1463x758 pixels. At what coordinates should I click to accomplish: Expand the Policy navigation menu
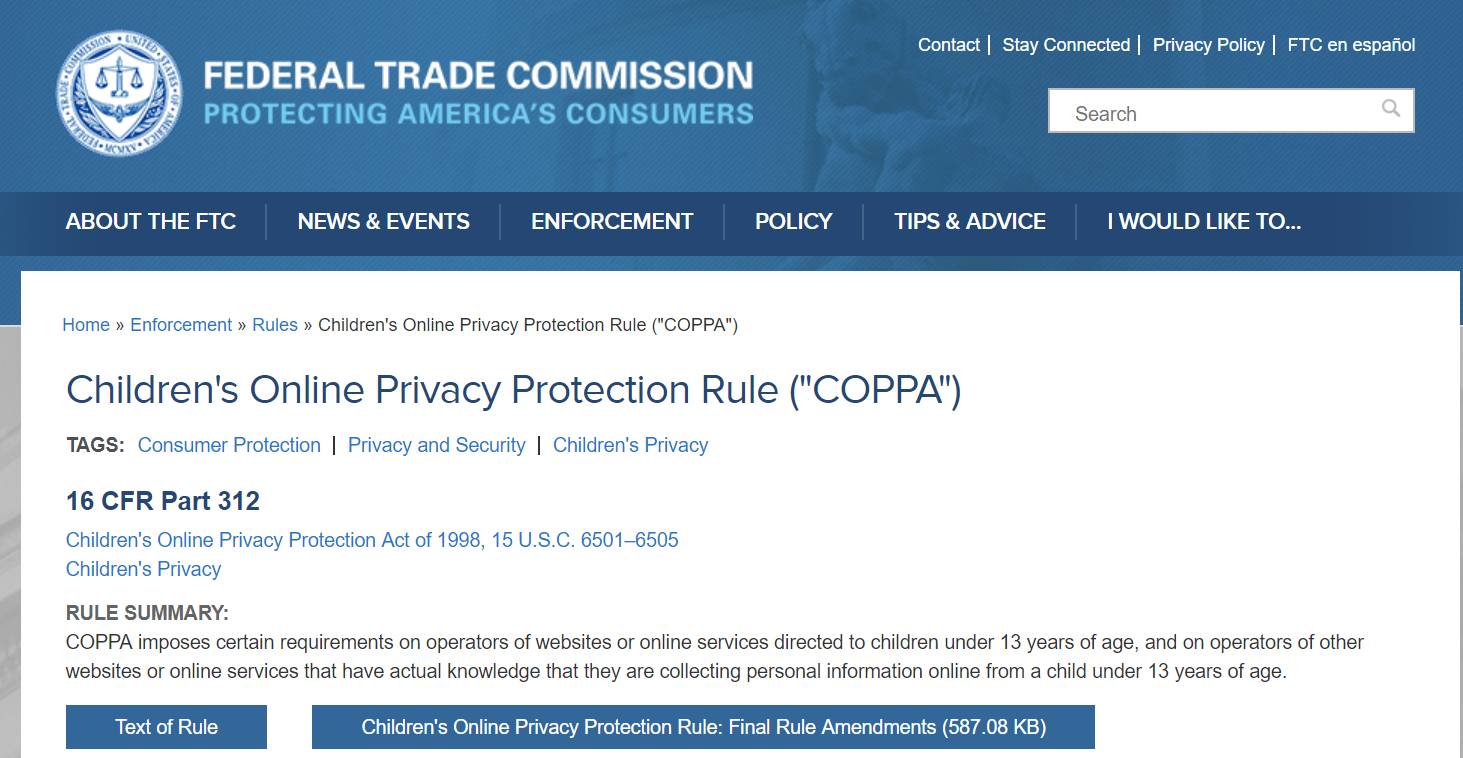tap(794, 222)
